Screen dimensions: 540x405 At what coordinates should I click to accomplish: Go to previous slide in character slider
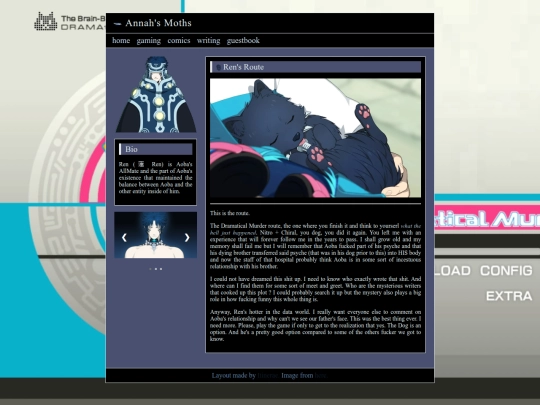[x=124, y=237]
